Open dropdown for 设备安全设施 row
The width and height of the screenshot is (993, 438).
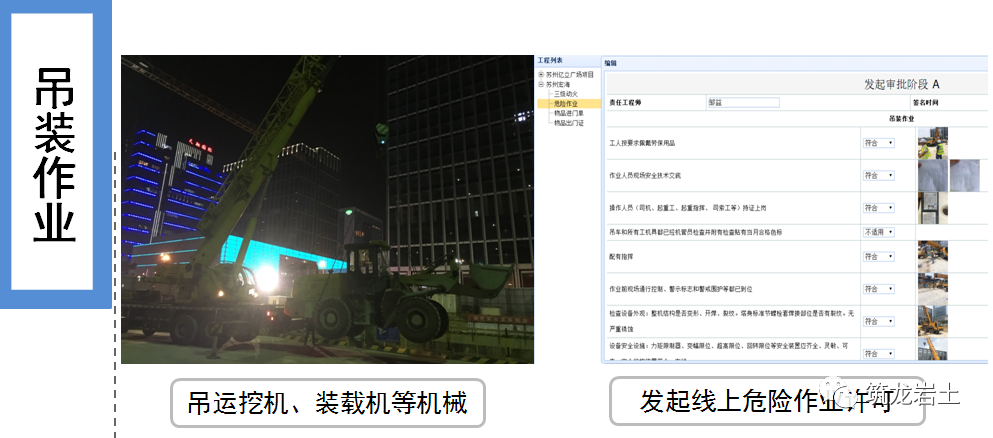coord(879,353)
